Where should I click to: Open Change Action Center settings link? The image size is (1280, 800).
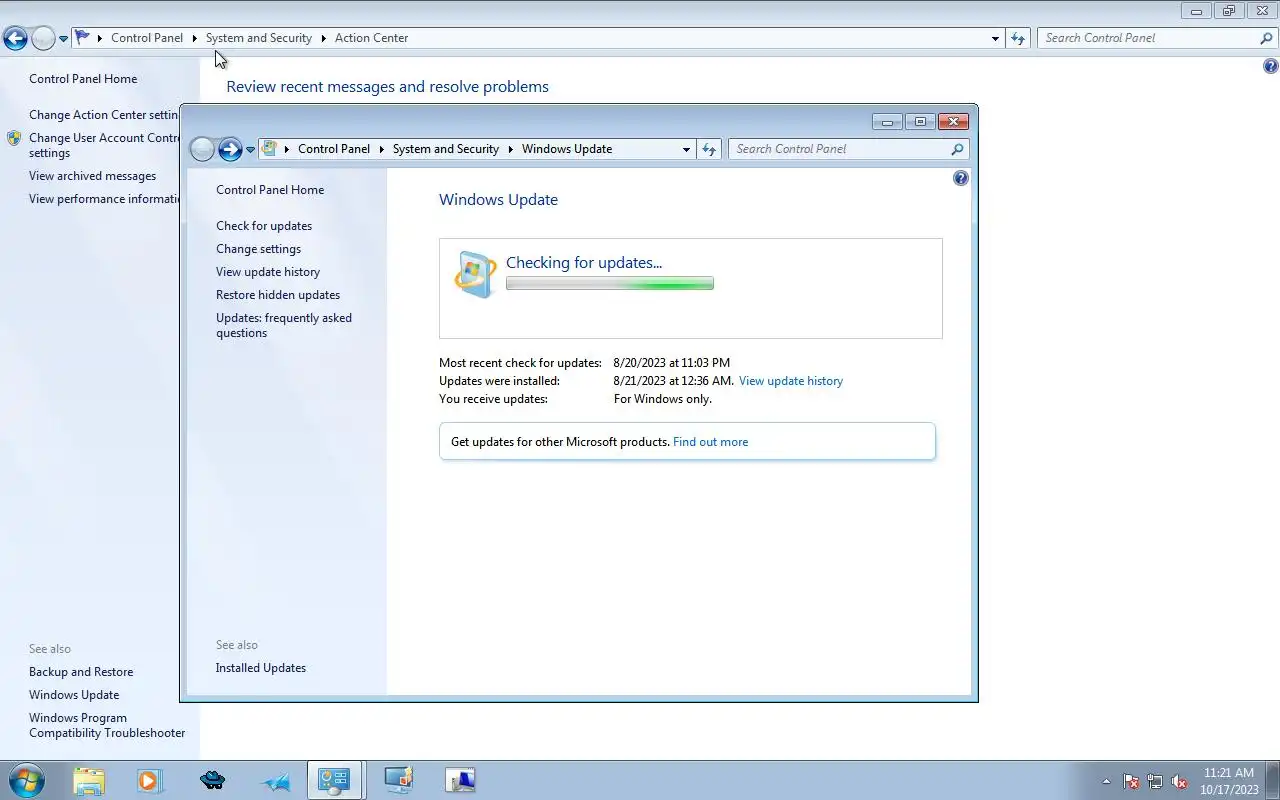click(x=104, y=115)
